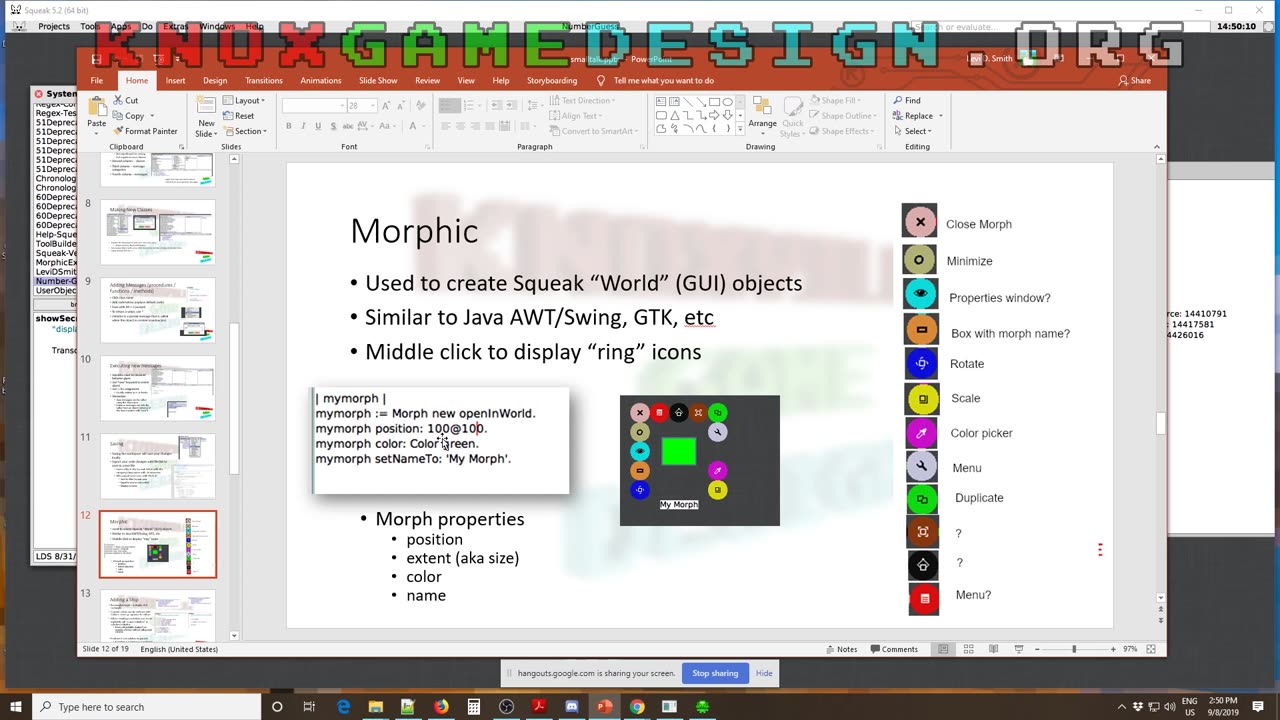The height and width of the screenshot is (720, 1280).
Task: Click the Close Morph legend icon
Action: click(920, 222)
